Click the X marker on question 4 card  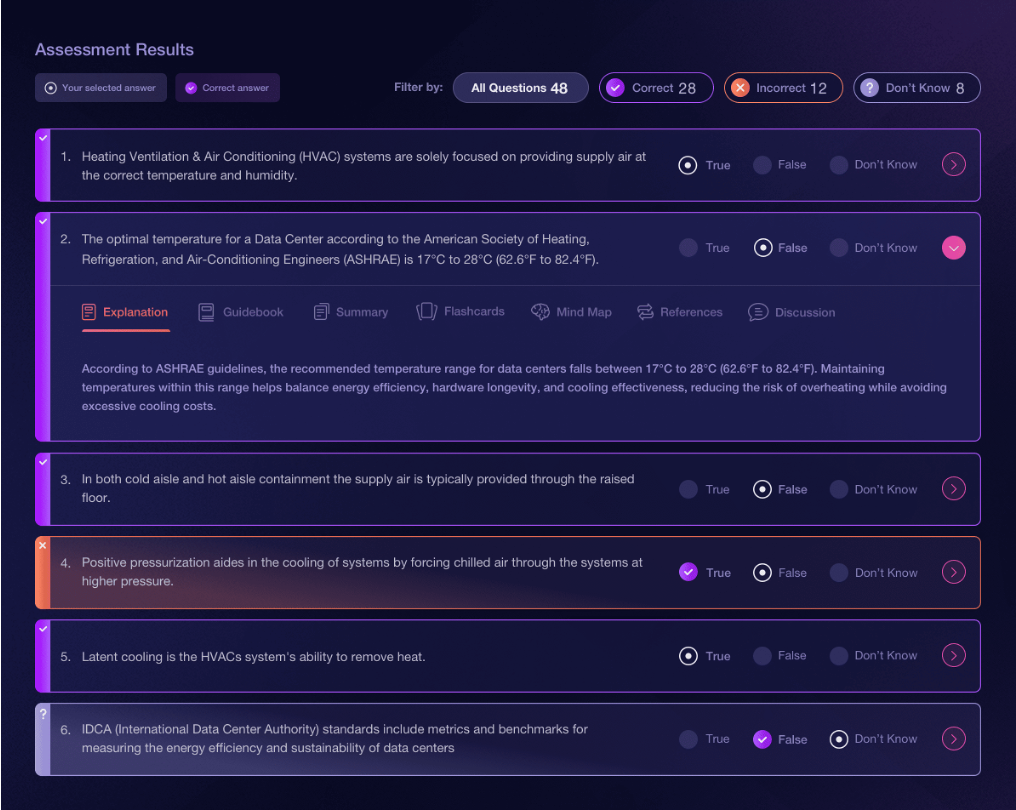coord(43,546)
